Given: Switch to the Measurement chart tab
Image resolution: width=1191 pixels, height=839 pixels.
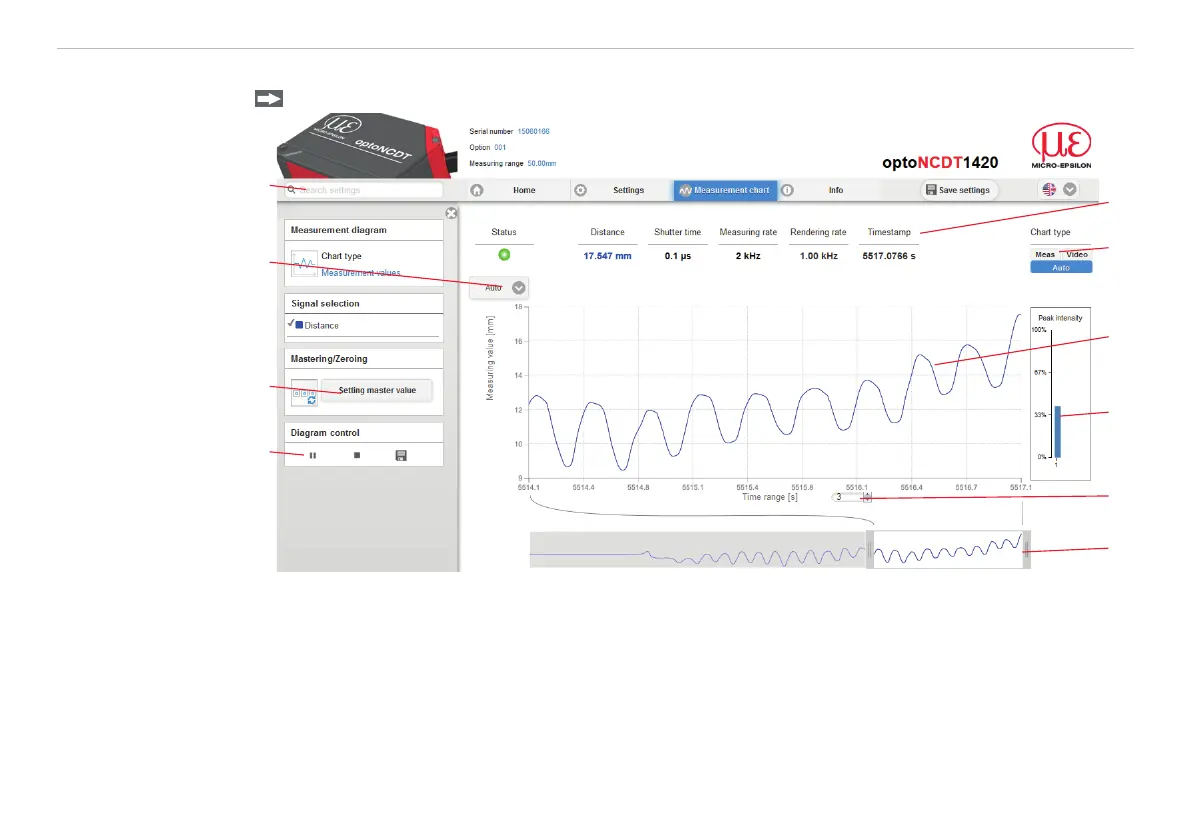Looking at the screenshot, I should click(725, 190).
